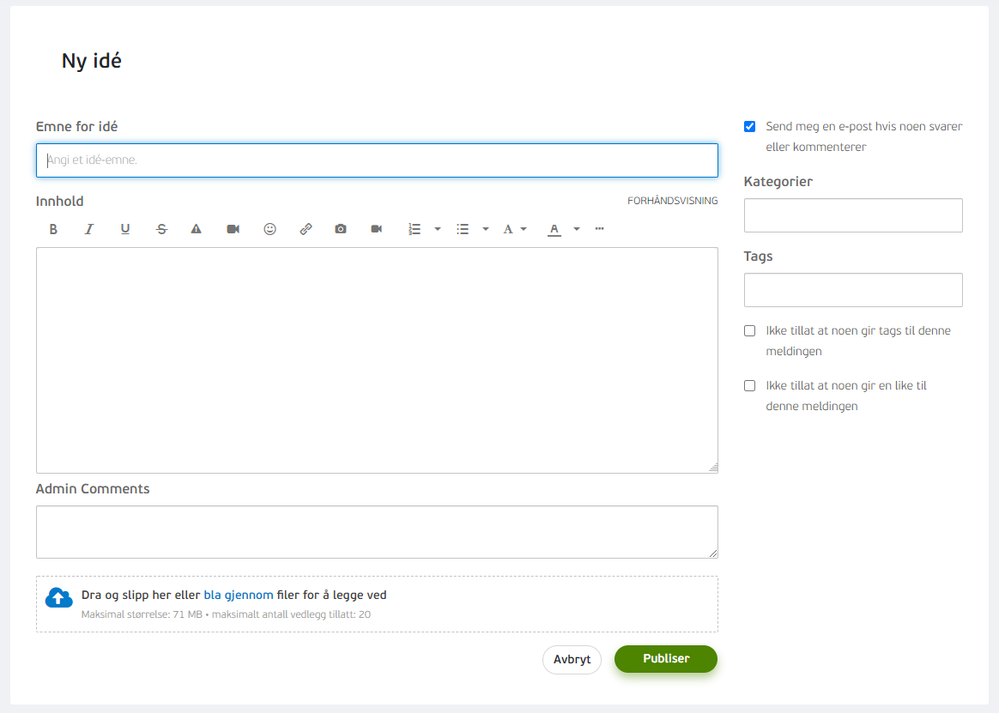999x713 pixels.
Task: Toggle bold formatting in the editor
Action: coord(54,229)
